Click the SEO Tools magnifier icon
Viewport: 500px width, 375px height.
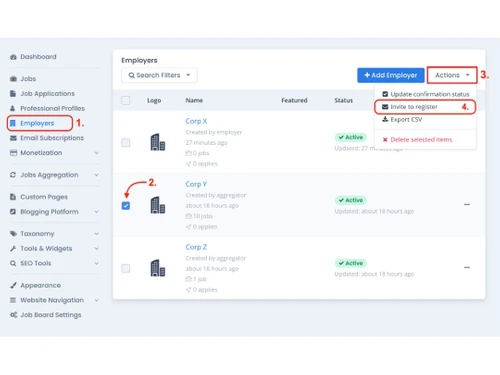[13, 263]
